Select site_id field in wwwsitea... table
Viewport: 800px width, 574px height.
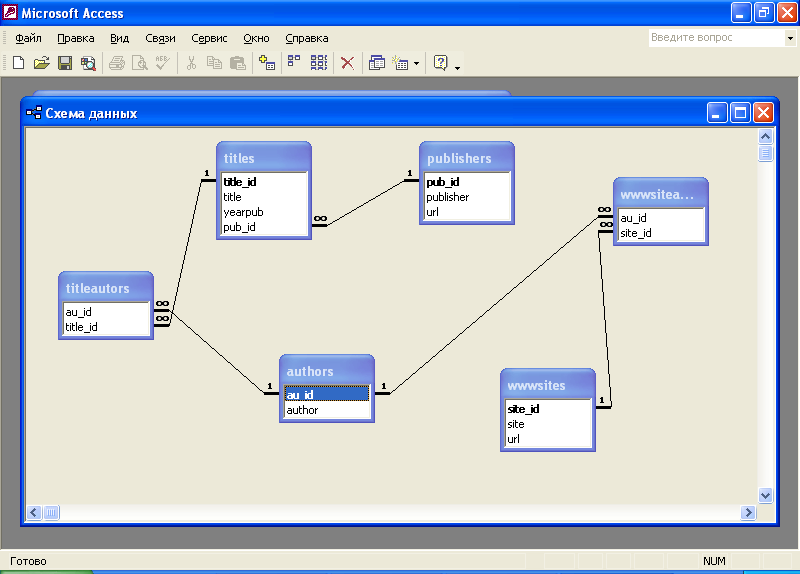[661, 233]
